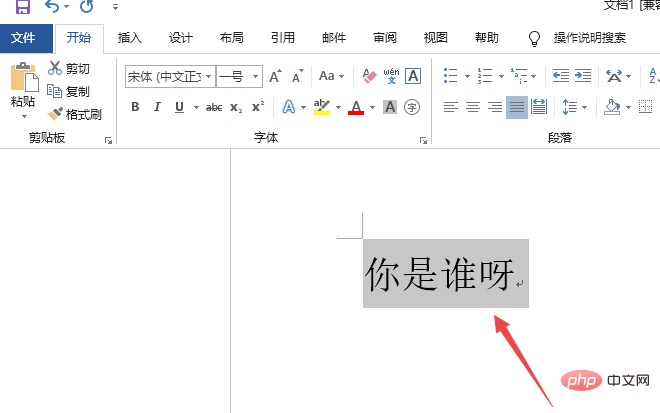
Task: Open the 邮件 tab
Action: coord(334,38)
